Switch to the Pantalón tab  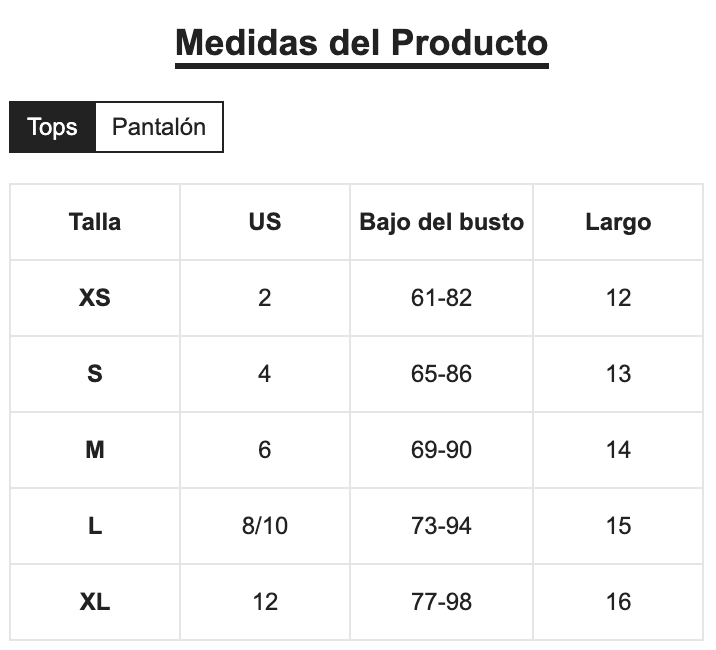(x=159, y=127)
